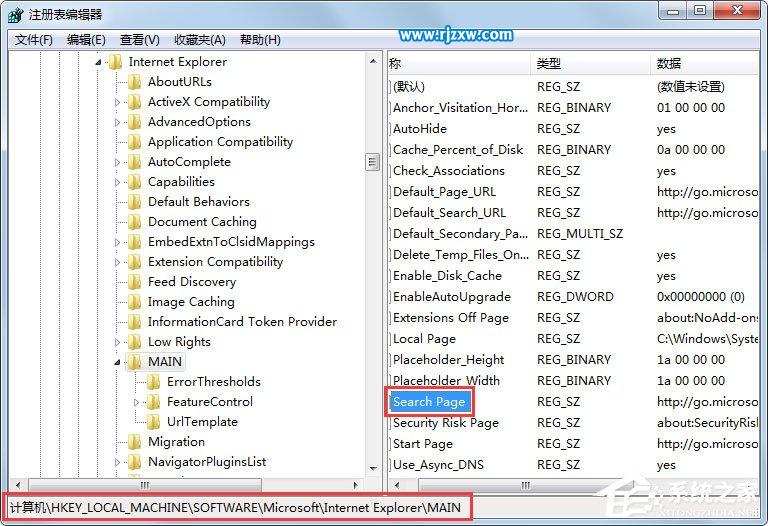Click the Migration folder icon

coord(134,442)
